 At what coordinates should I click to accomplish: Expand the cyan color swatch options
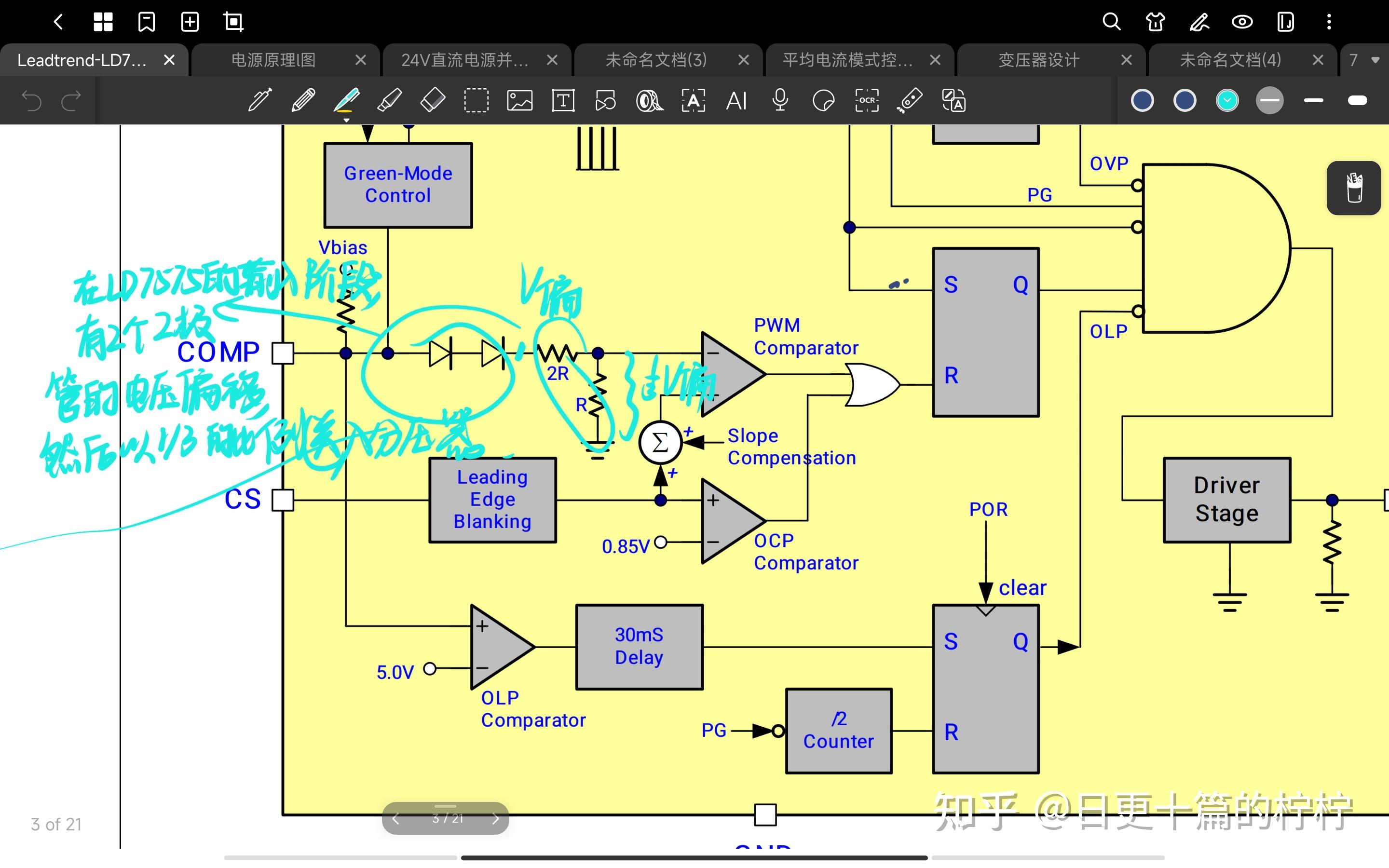1227,101
